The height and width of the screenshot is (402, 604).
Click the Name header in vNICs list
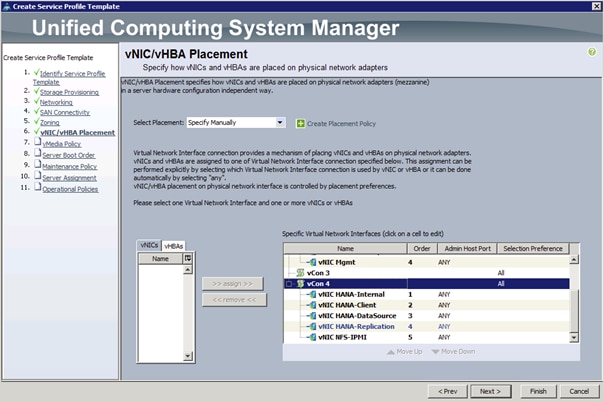point(160,258)
